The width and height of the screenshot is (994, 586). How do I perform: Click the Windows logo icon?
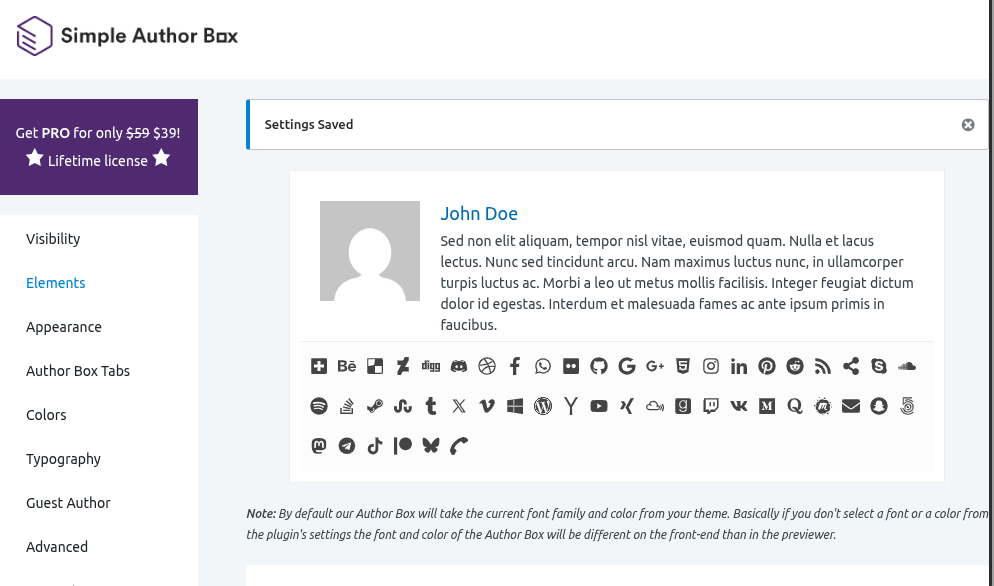click(515, 406)
